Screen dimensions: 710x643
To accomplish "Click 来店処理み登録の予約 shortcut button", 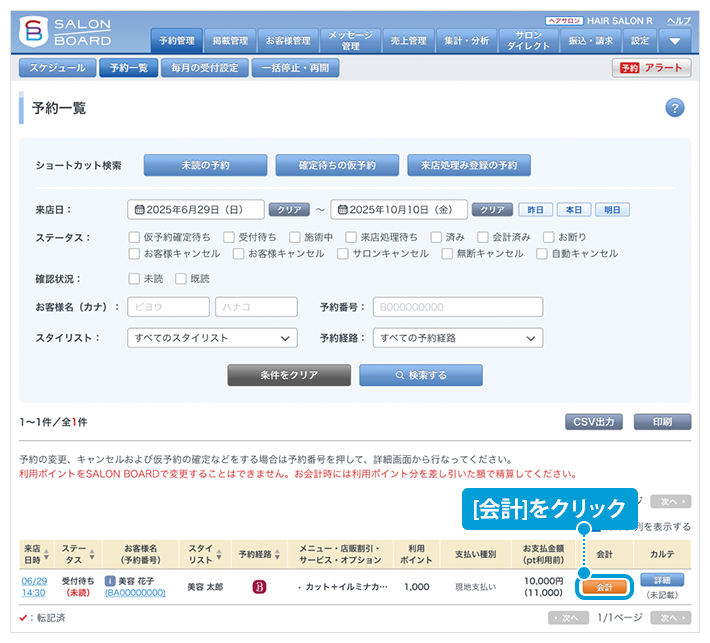I will [x=469, y=165].
